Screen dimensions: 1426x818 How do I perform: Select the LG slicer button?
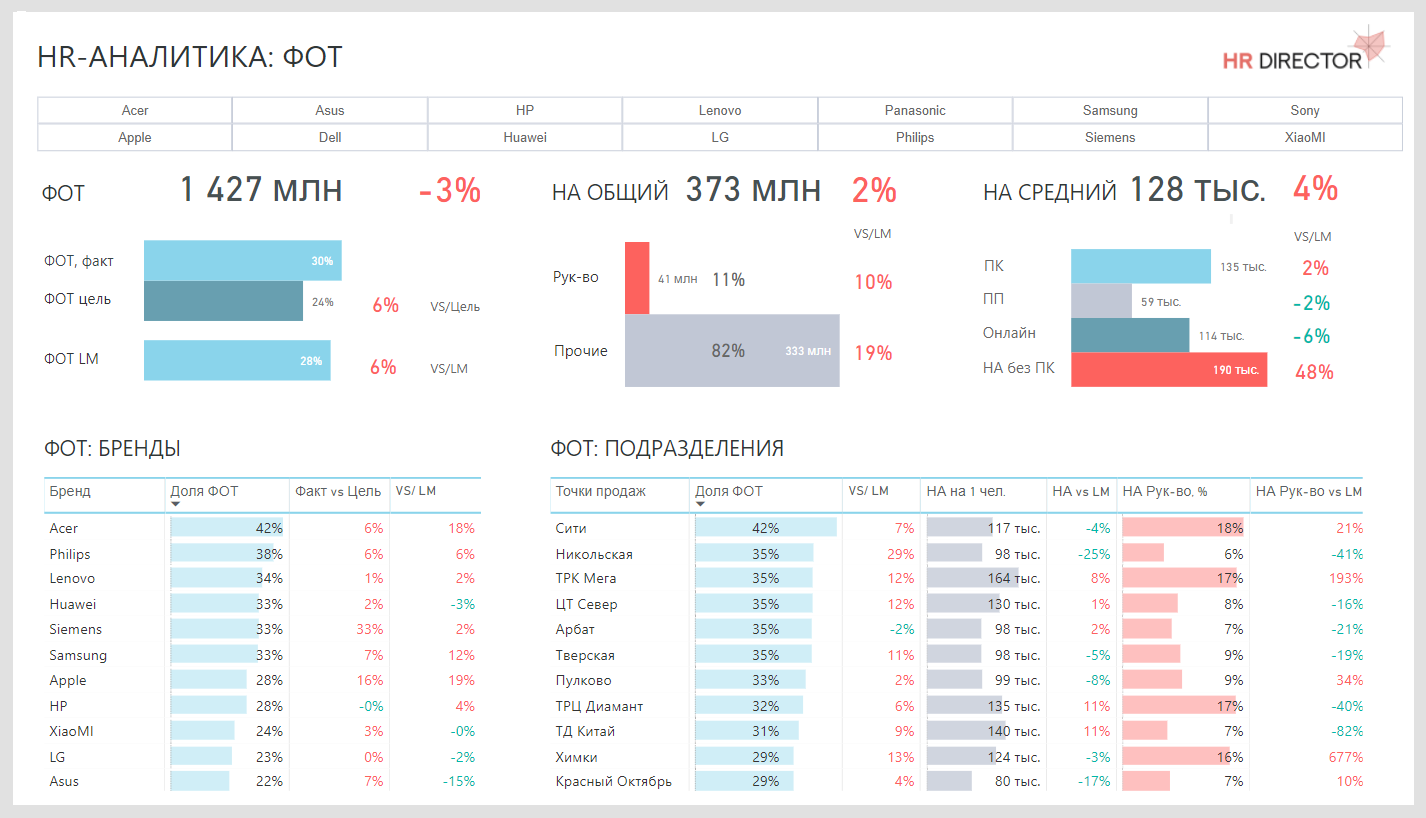click(720, 137)
